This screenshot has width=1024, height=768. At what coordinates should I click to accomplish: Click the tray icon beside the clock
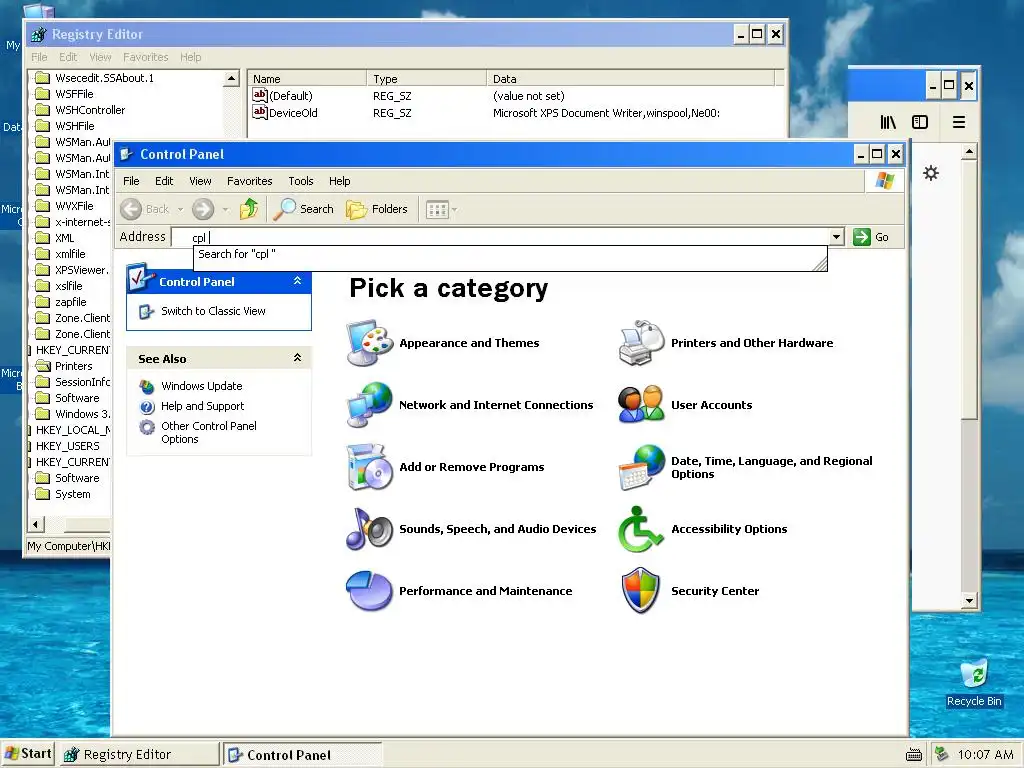click(x=941, y=754)
